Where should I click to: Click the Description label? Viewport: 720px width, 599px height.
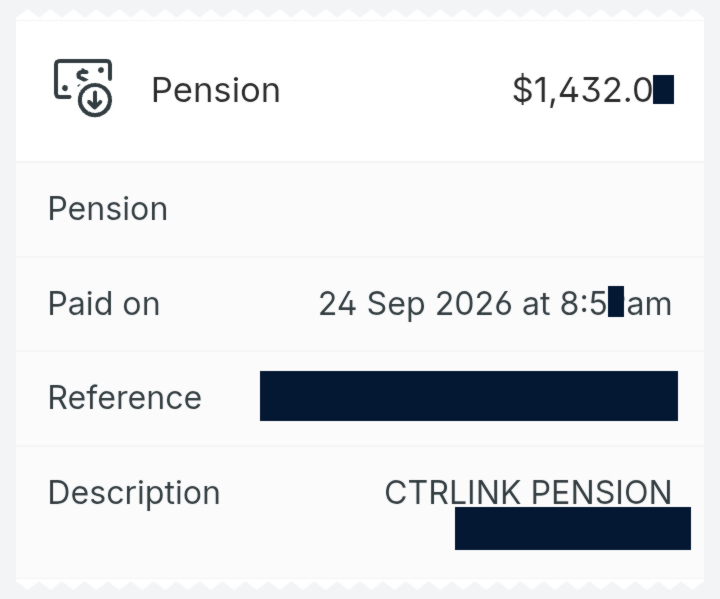point(134,493)
